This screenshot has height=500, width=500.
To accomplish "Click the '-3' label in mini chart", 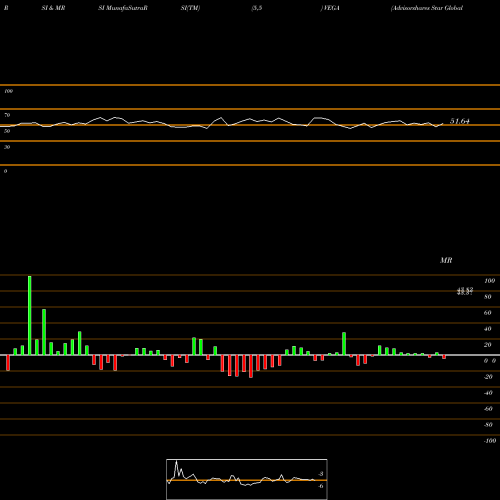I will (320, 474).
